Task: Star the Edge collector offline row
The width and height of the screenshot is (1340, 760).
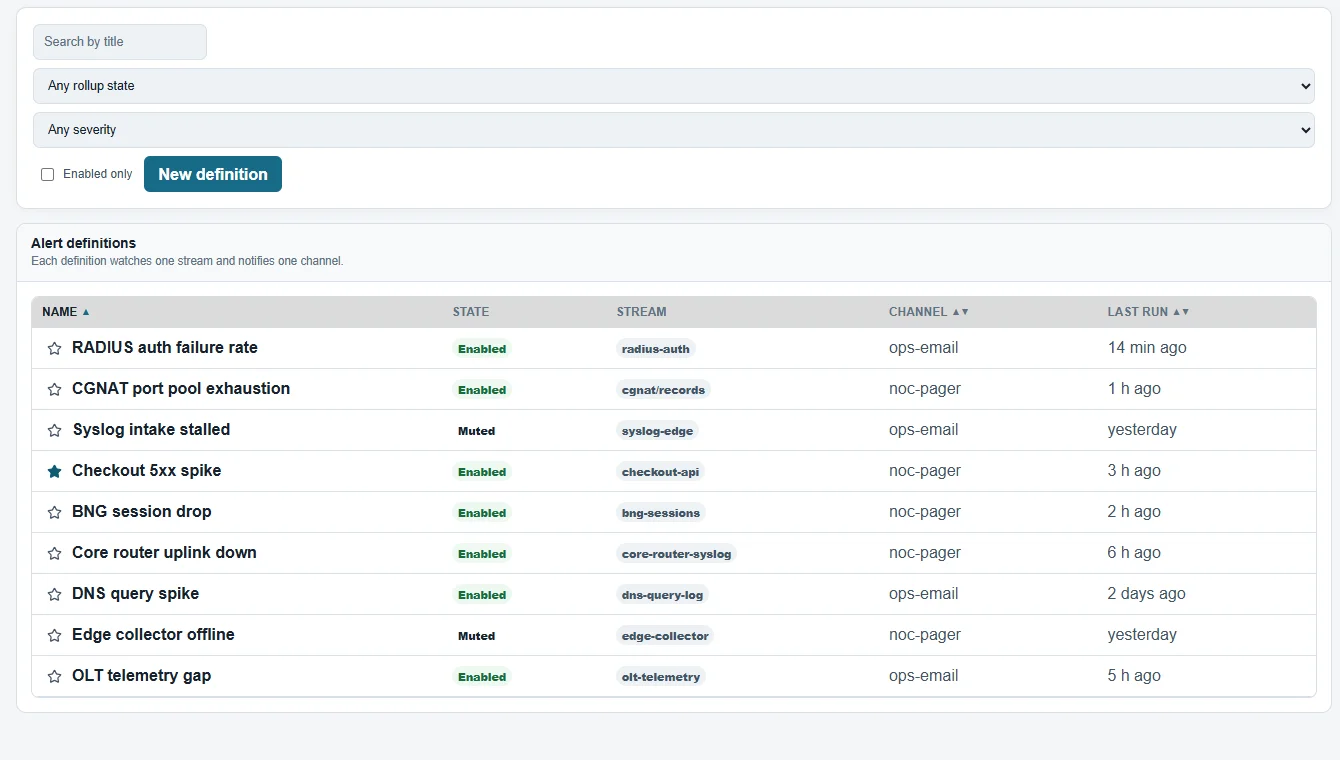Action: point(55,635)
